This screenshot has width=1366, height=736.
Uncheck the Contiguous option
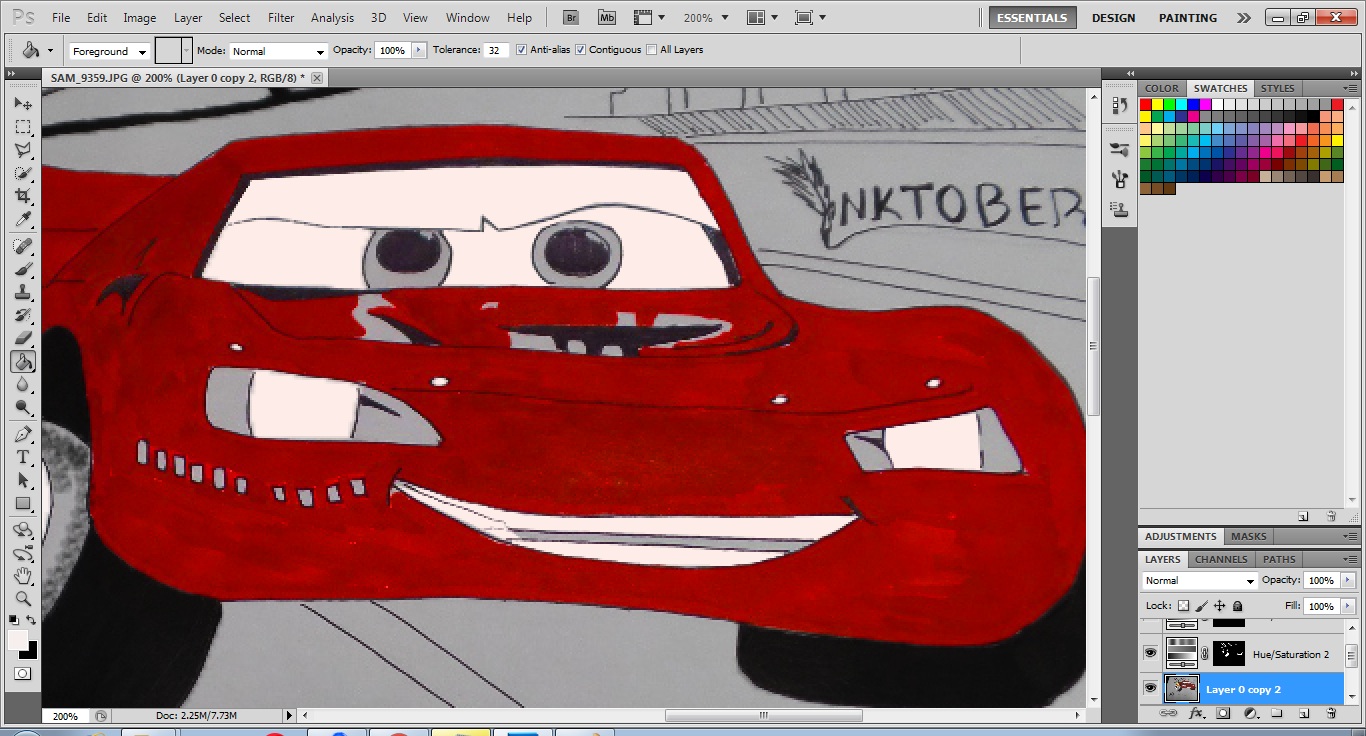click(580, 50)
